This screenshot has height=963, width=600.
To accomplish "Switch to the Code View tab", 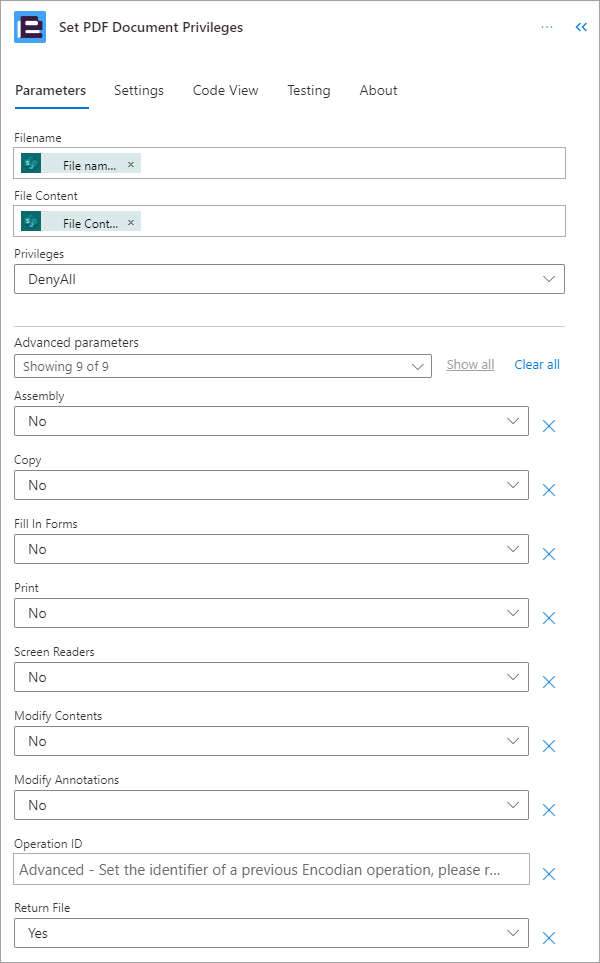I will click(x=225, y=90).
